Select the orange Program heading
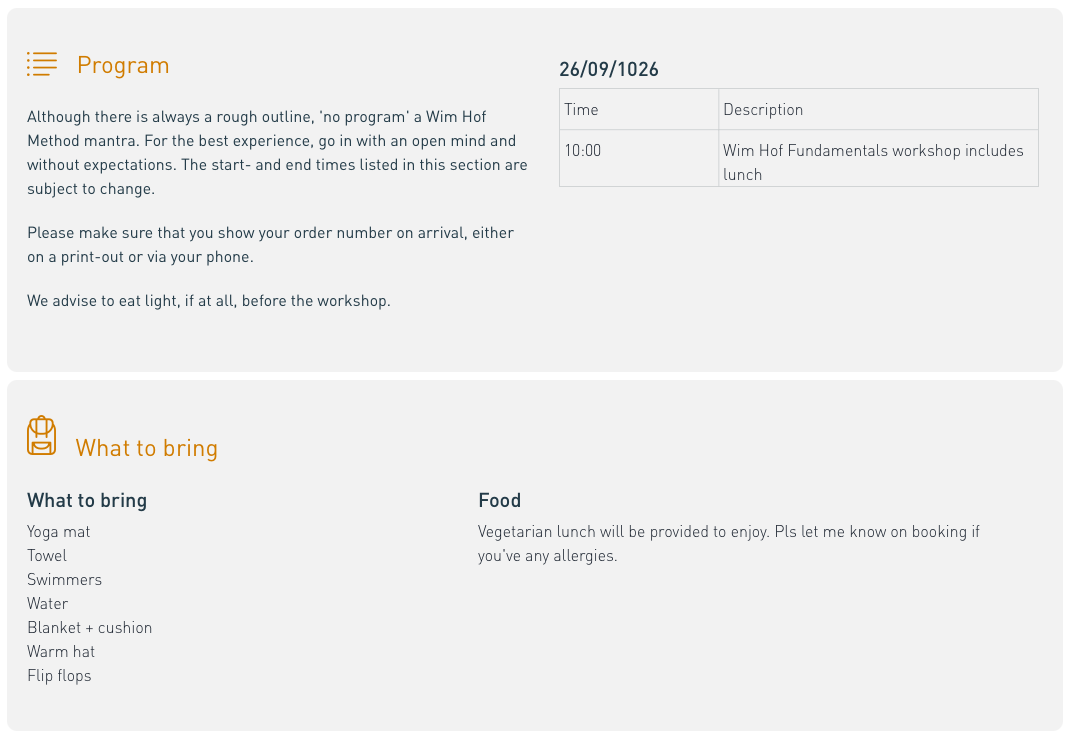Image resolution: width=1075 pixels, height=743 pixels. click(x=123, y=65)
